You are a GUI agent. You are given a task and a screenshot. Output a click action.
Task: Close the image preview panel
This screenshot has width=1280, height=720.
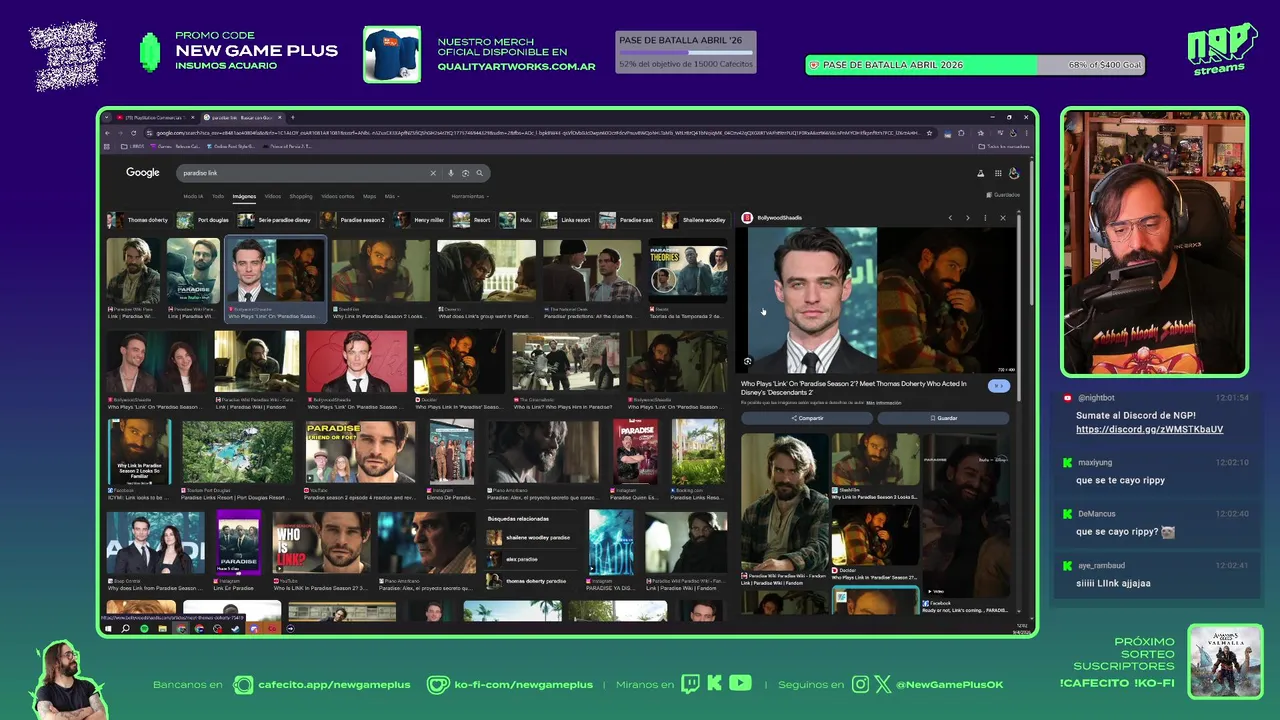click(1003, 218)
